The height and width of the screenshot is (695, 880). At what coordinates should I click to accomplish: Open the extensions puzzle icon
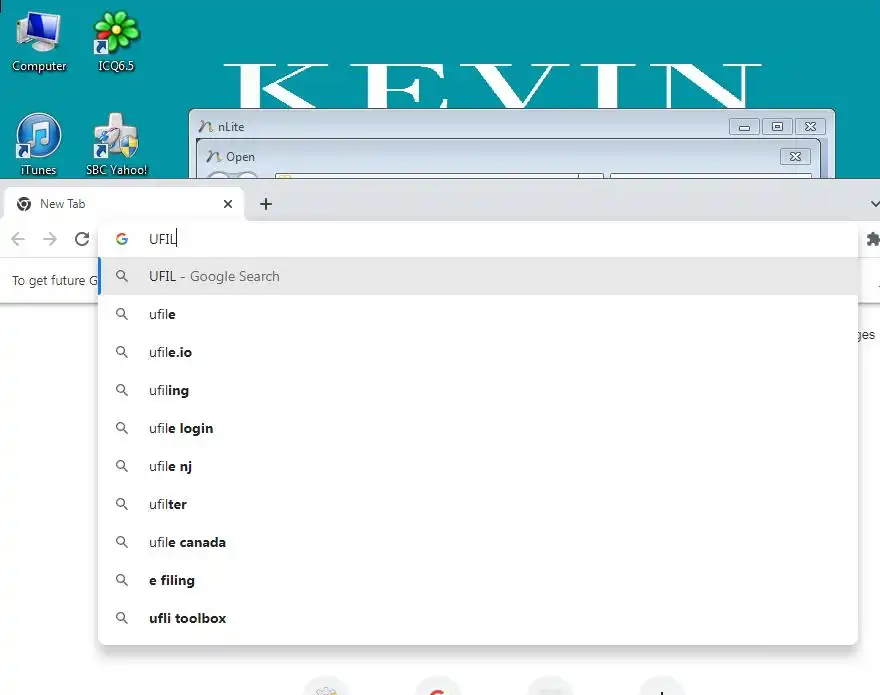[873, 239]
